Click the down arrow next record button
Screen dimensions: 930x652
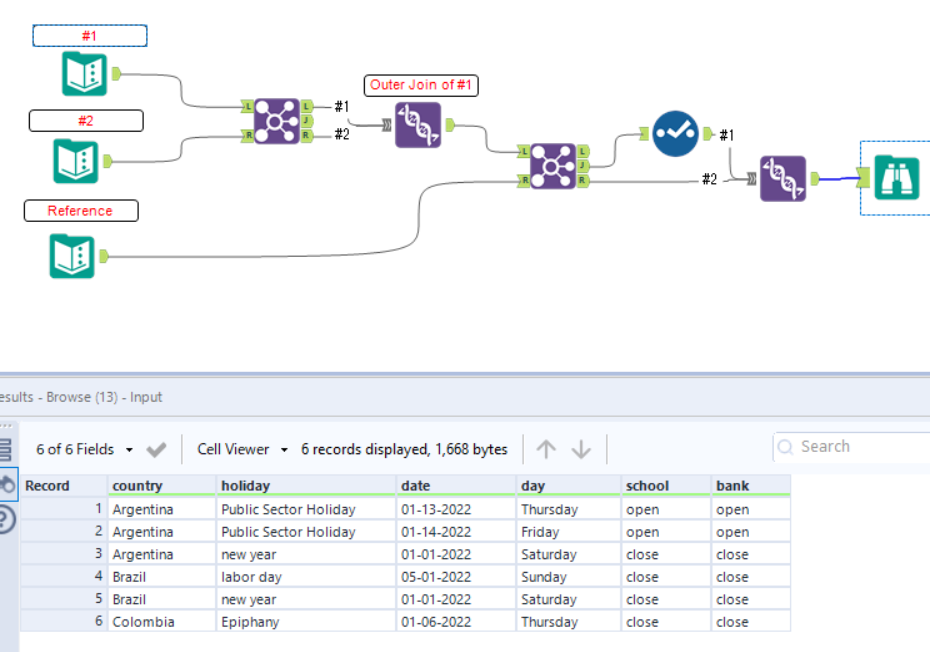pyautogui.click(x=581, y=449)
